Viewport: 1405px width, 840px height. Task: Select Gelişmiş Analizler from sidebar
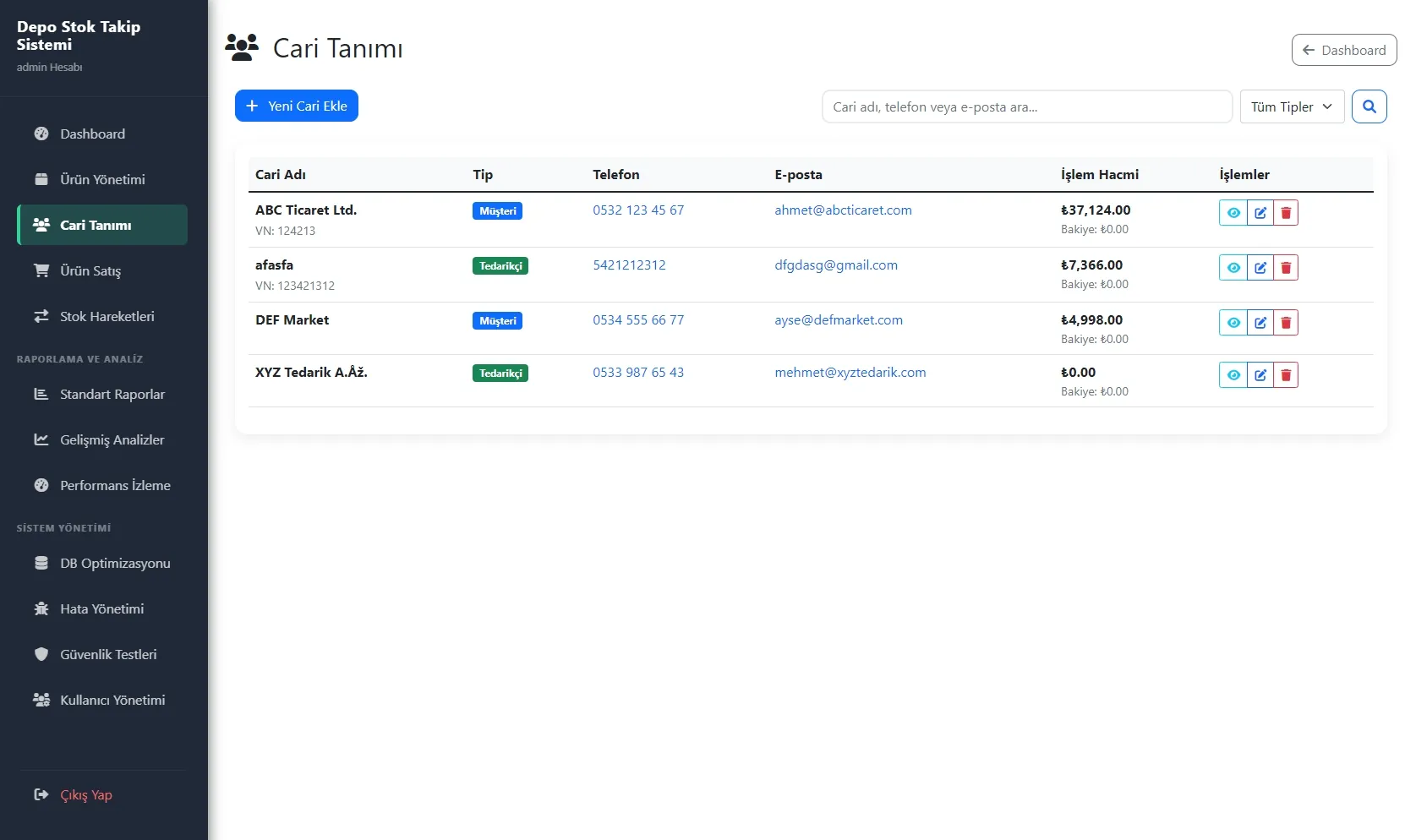point(112,439)
